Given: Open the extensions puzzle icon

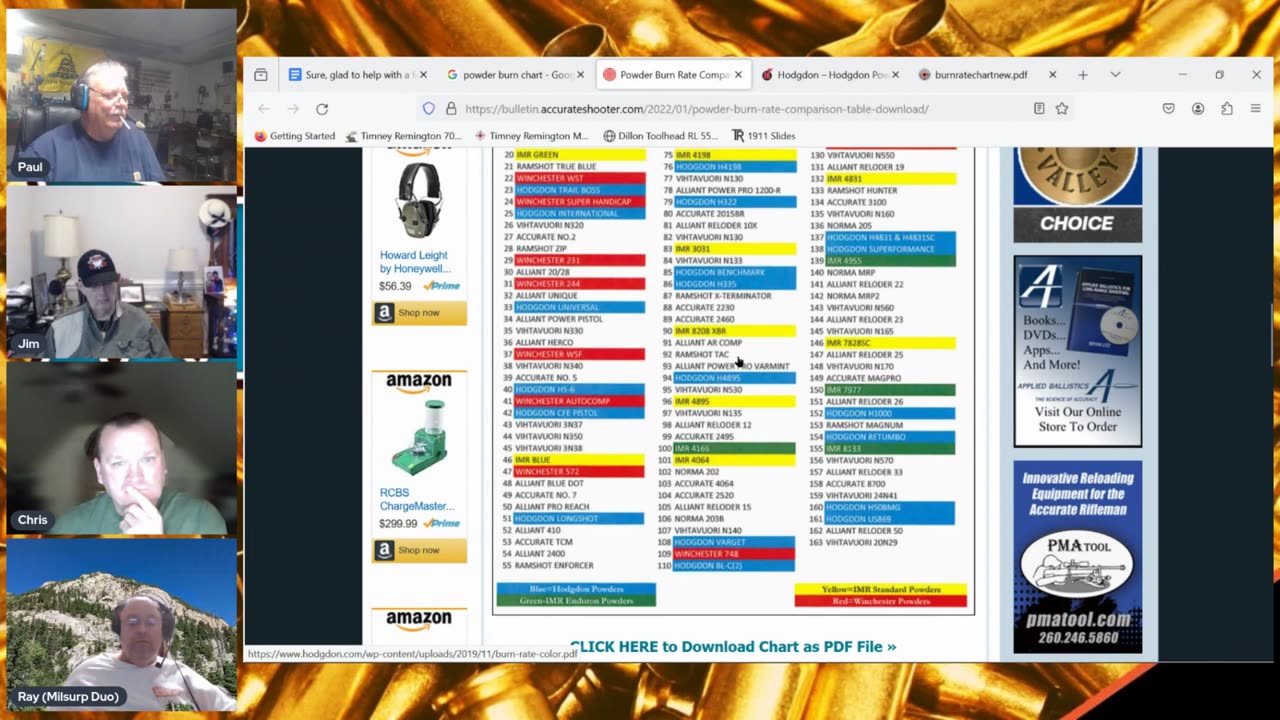Looking at the screenshot, I should point(1227,109).
